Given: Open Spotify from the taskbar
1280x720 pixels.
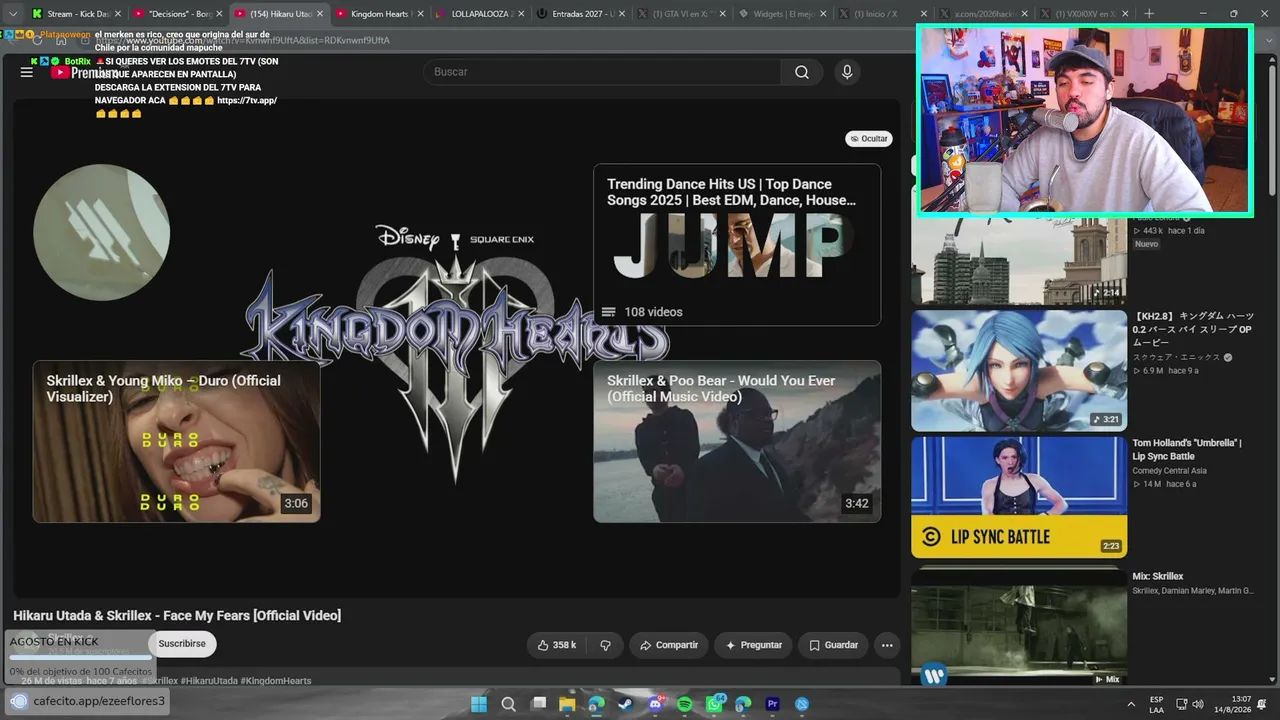Looking at the screenshot, I should click(x=685, y=704).
